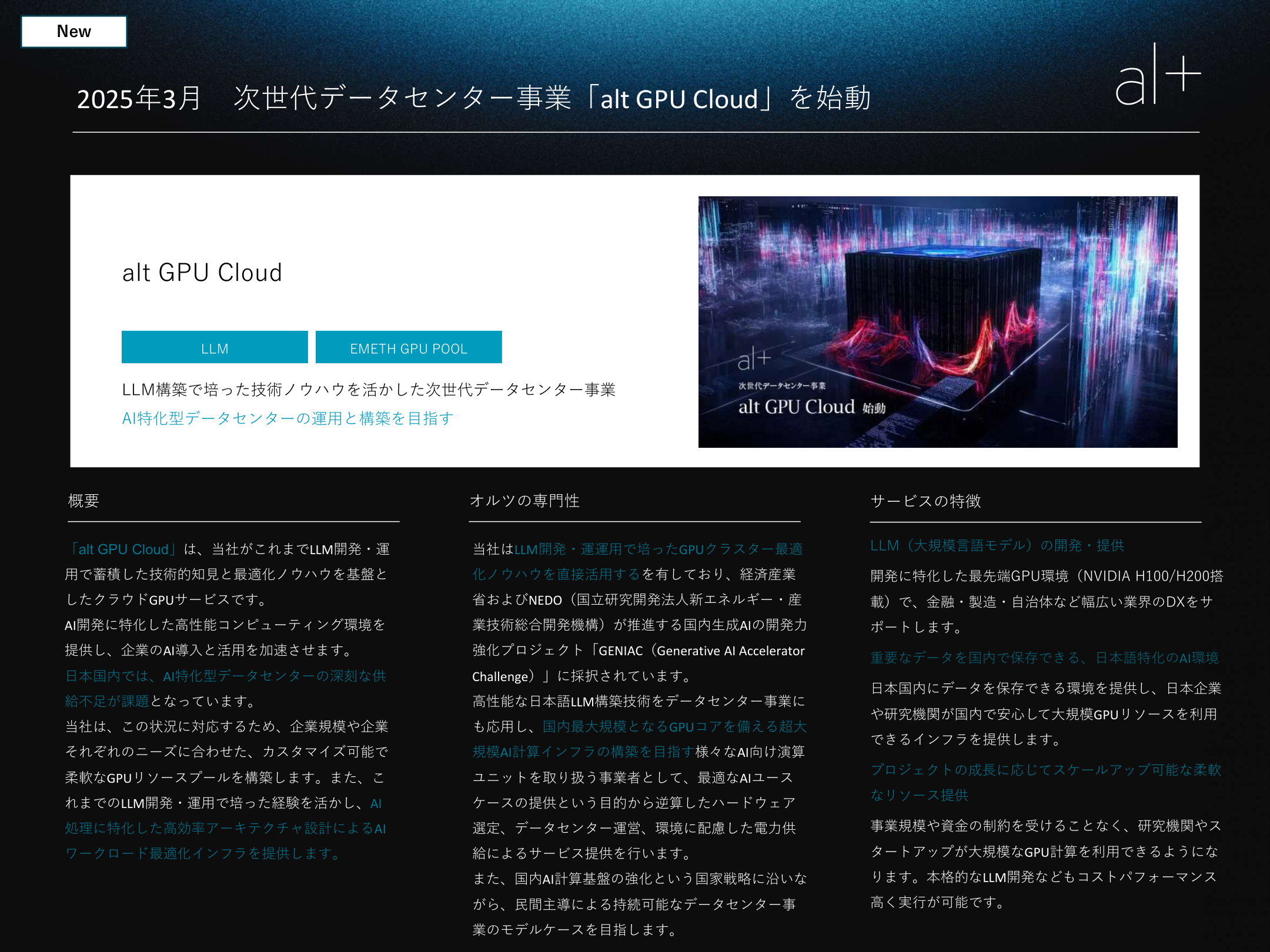Click the alt GPU Cloud card heading
This screenshot has width=1270, height=952.
click(202, 273)
